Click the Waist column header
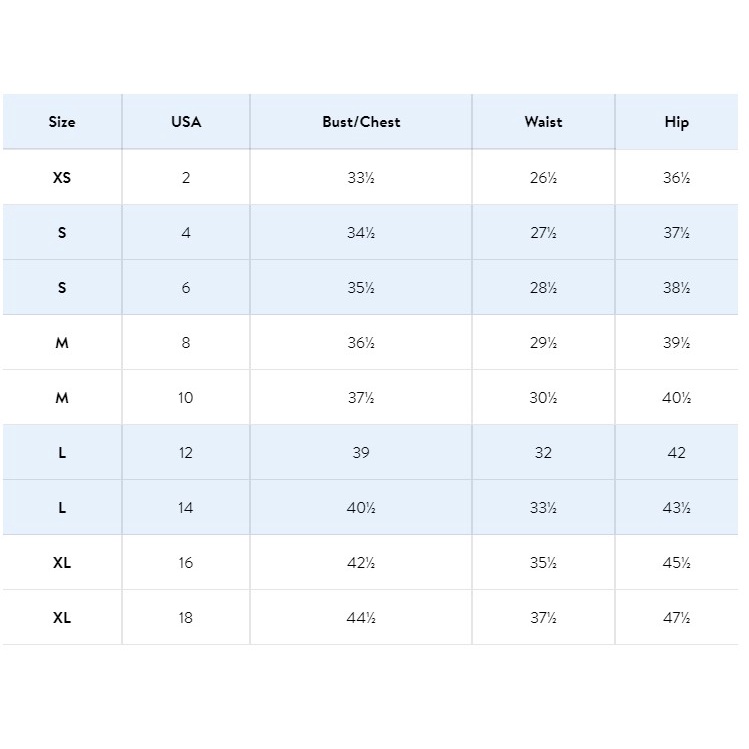Screen dimensions: 749x749 tap(543, 122)
